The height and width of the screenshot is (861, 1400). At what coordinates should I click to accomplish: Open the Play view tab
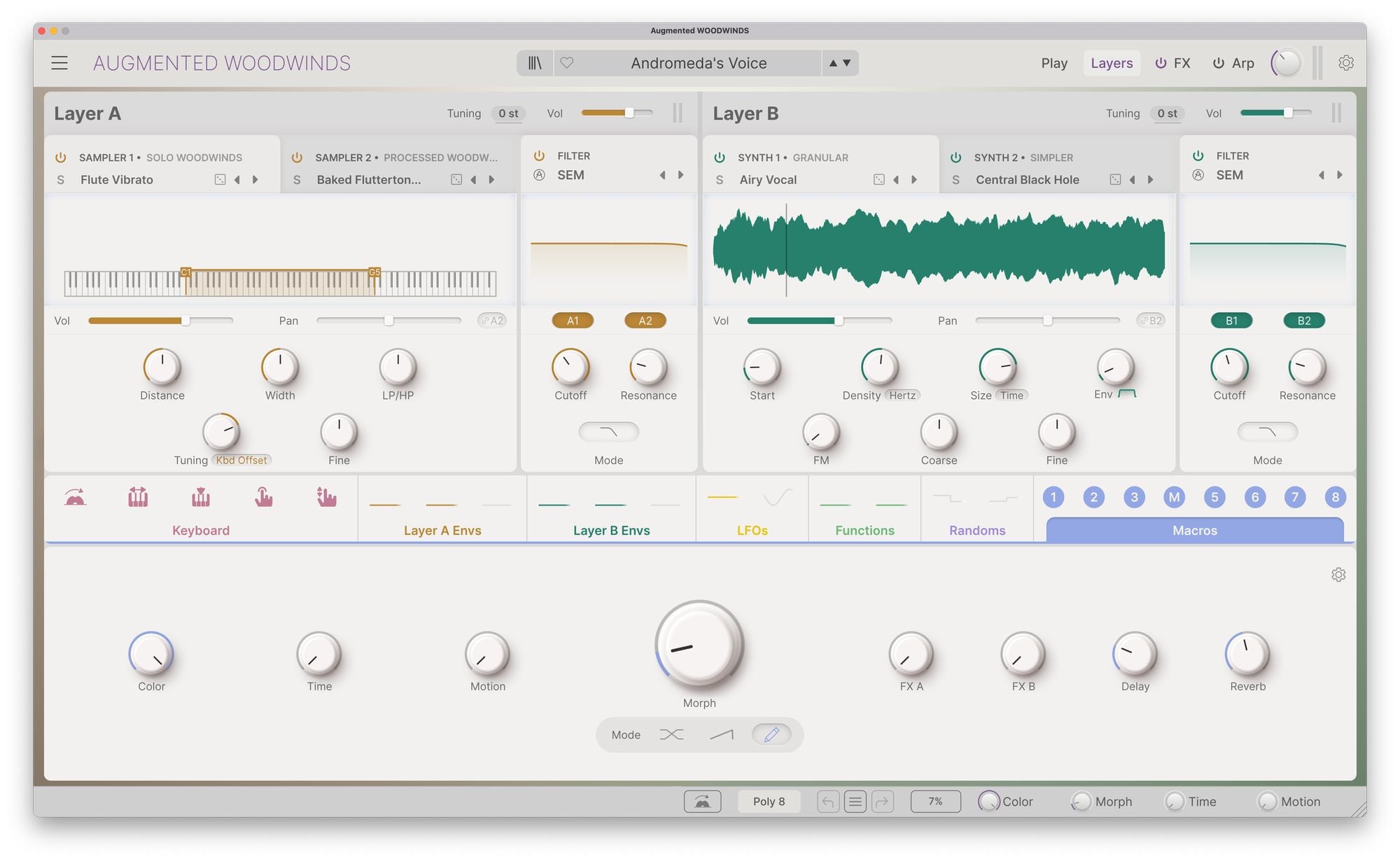tap(1053, 63)
